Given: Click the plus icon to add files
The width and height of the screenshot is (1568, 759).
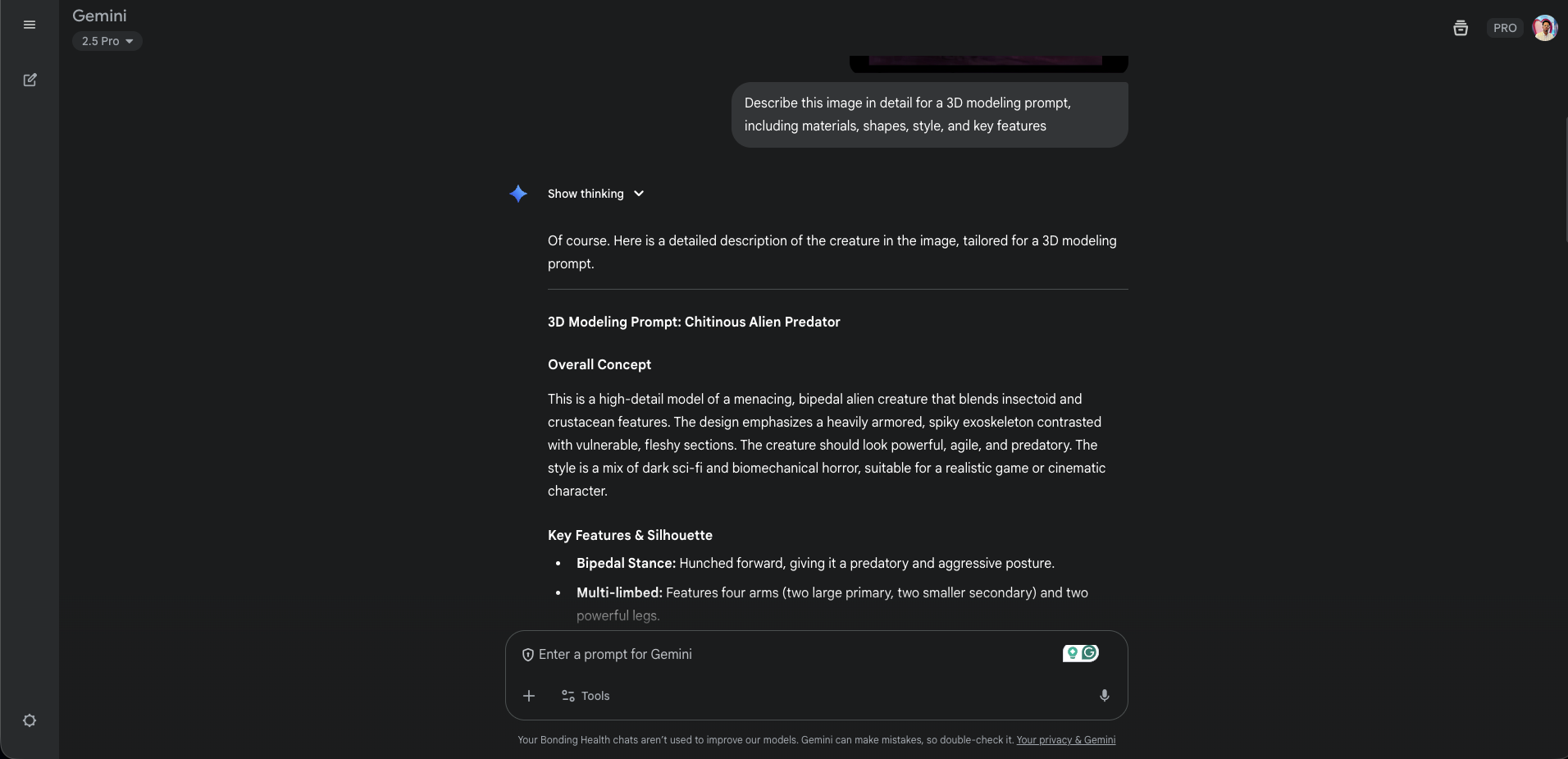Looking at the screenshot, I should pyautogui.click(x=529, y=696).
